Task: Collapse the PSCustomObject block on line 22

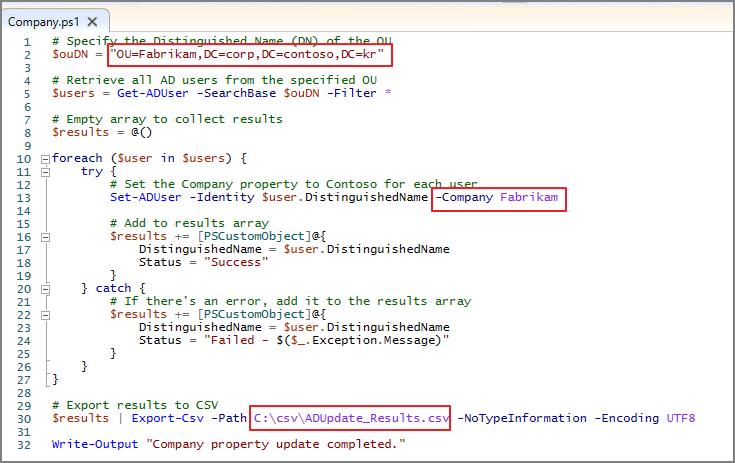Action: pyautogui.click(x=45, y=315)
